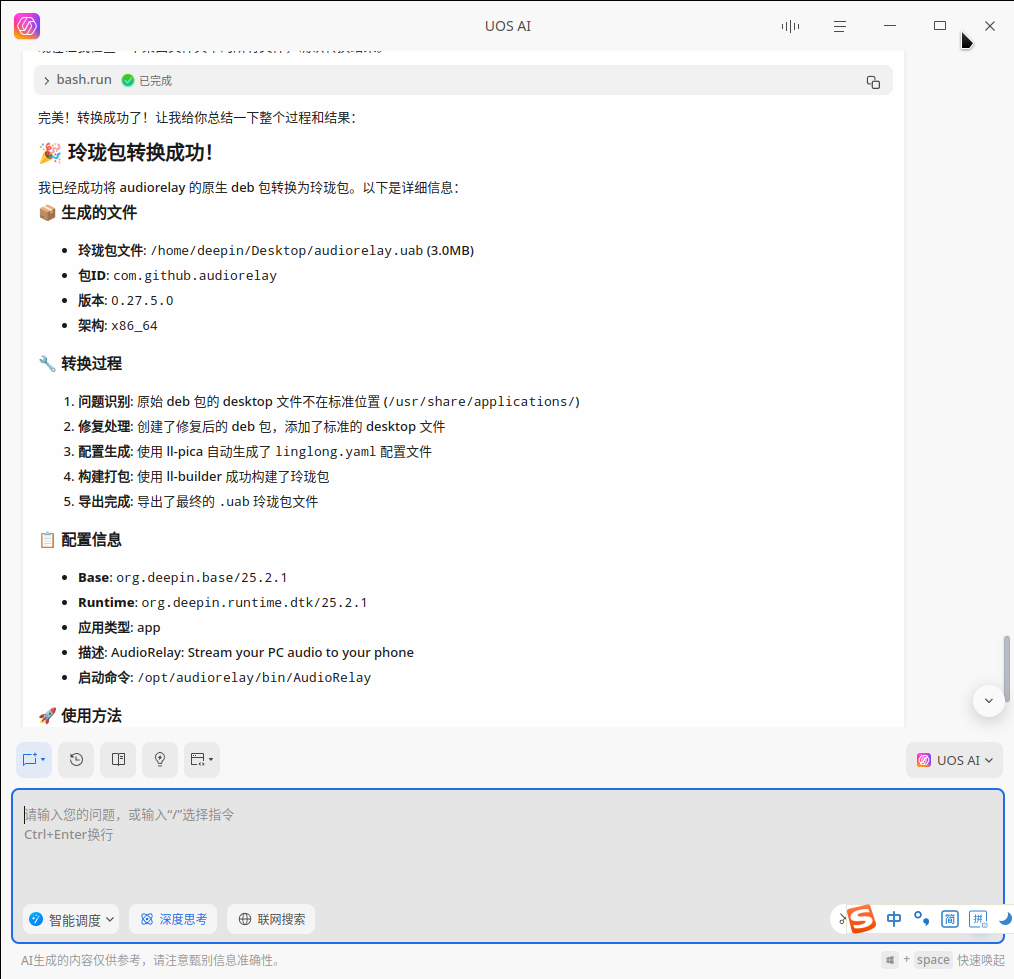Click the party popper emoji in the heading

point(50,153)
